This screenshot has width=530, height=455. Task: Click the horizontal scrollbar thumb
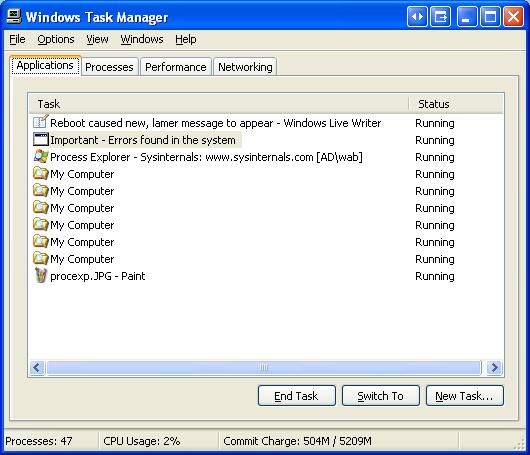pos(264,367)
